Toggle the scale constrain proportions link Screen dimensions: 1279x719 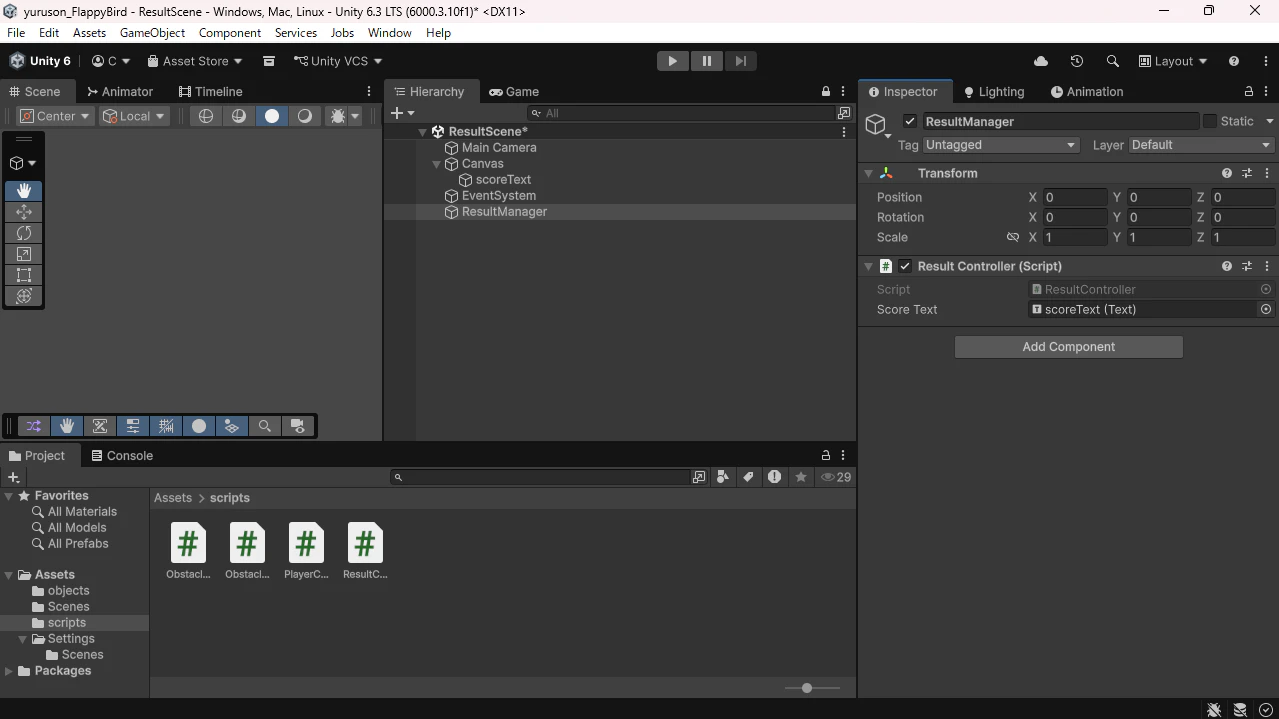point(1013,237)
